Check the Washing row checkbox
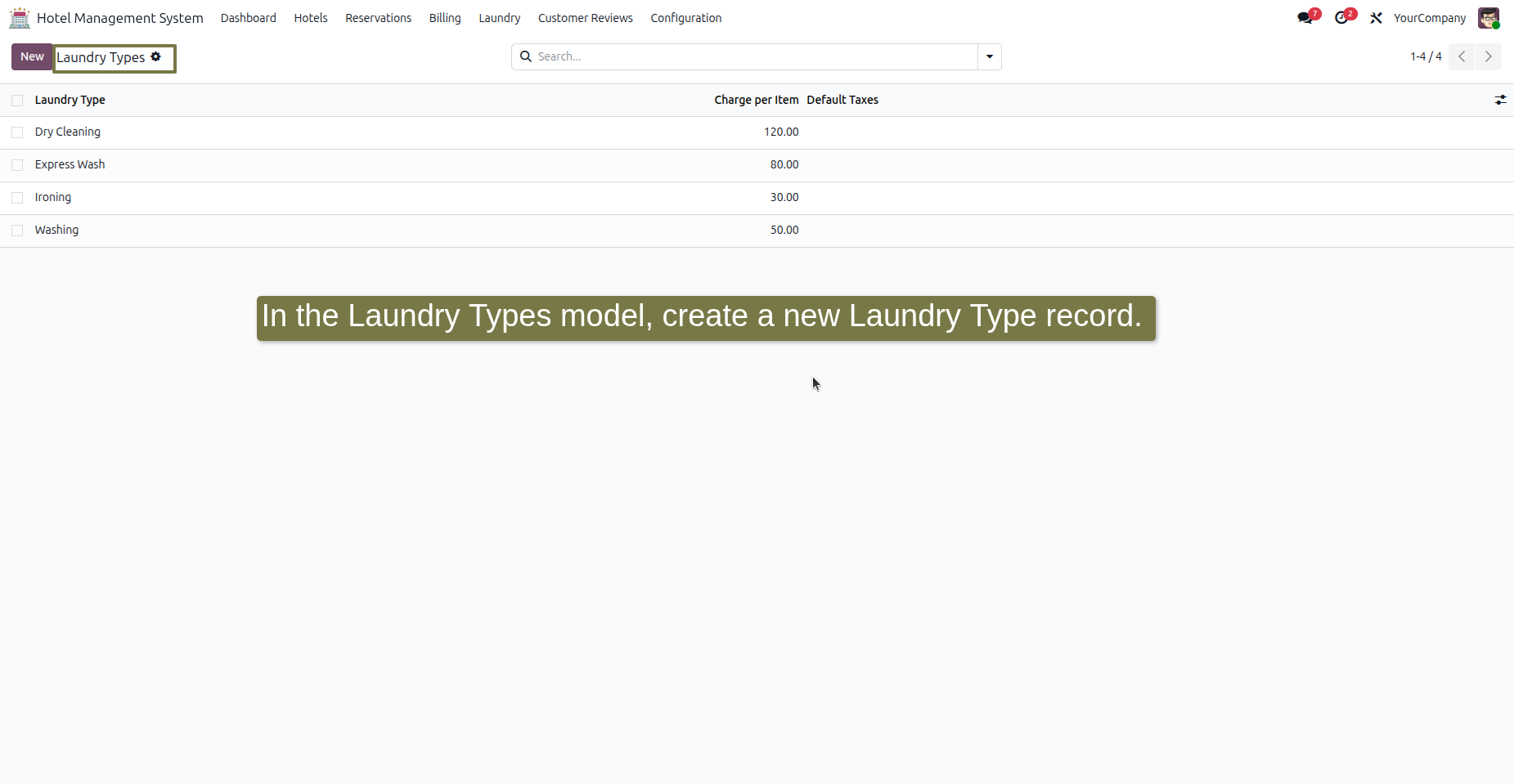 point(17,231)
